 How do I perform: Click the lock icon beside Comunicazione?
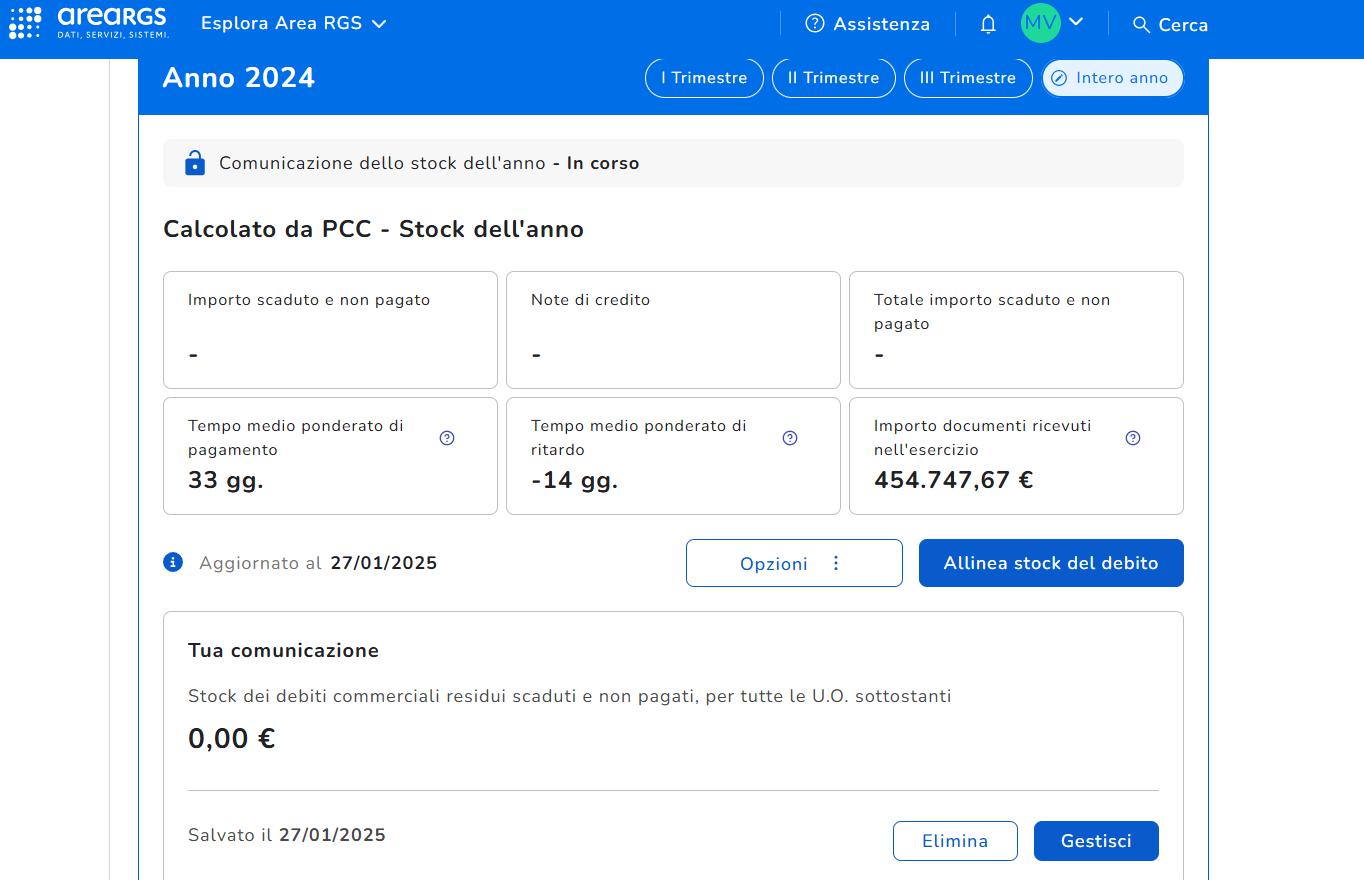(x=194, y=163)
